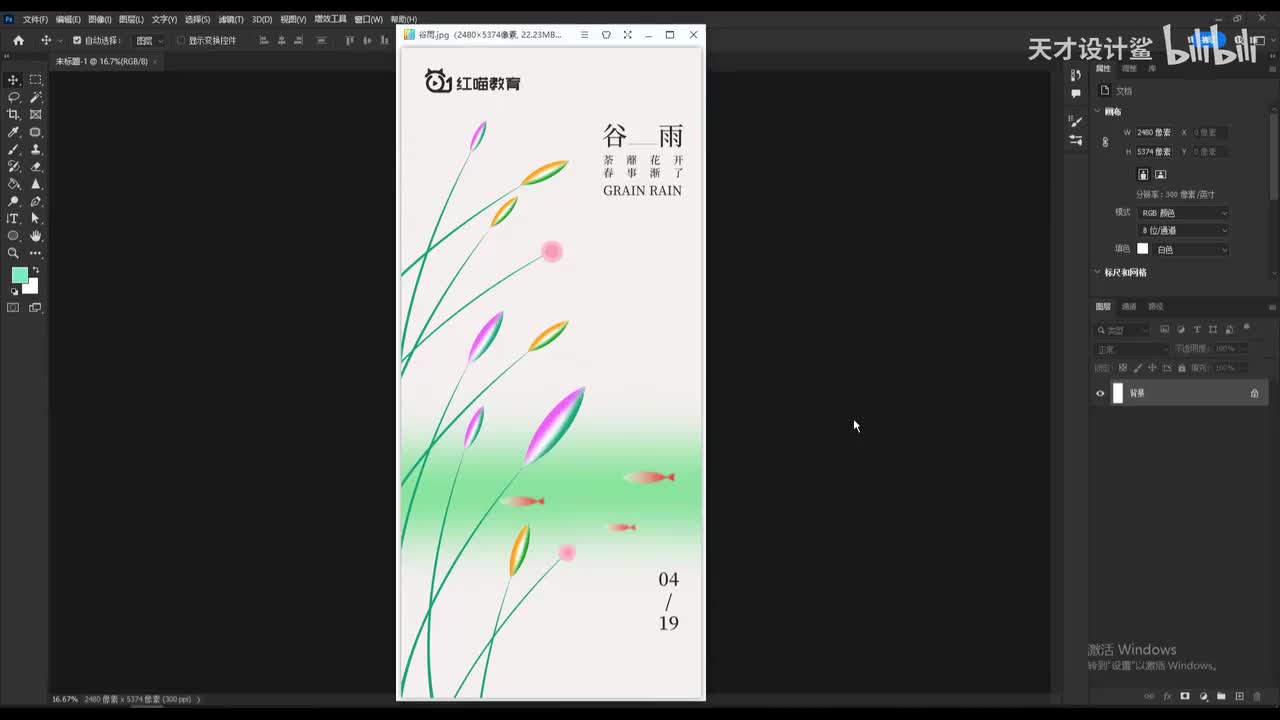The height and width of the screenshot is (720, 1280).
Task: Switch to the 通道 (Channels) tab
Action: click(1129, 306)
